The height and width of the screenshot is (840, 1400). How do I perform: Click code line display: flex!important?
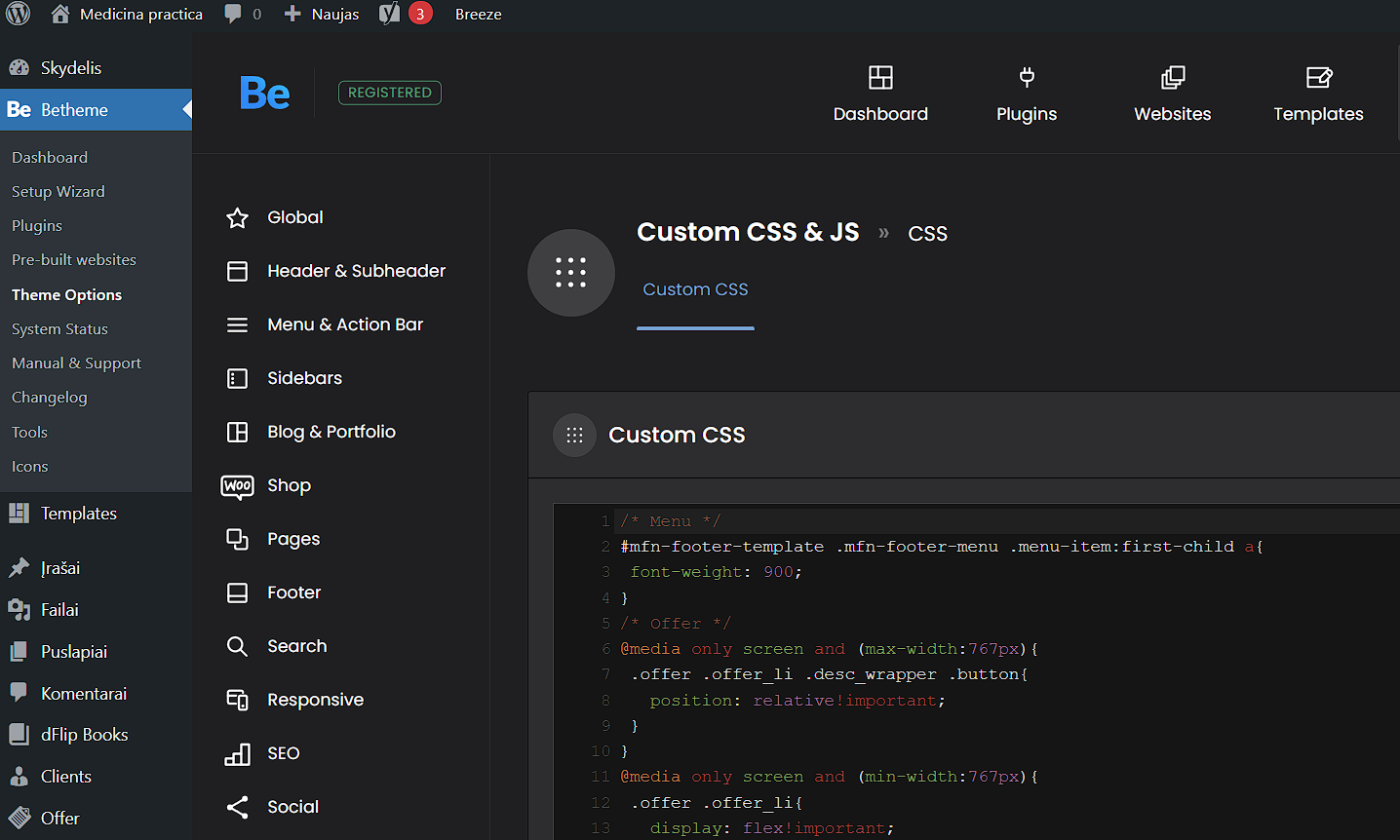click(772, 828)
